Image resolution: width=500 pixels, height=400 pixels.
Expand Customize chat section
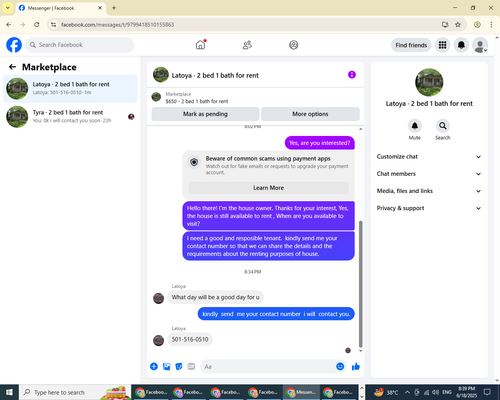pos(429,157)
